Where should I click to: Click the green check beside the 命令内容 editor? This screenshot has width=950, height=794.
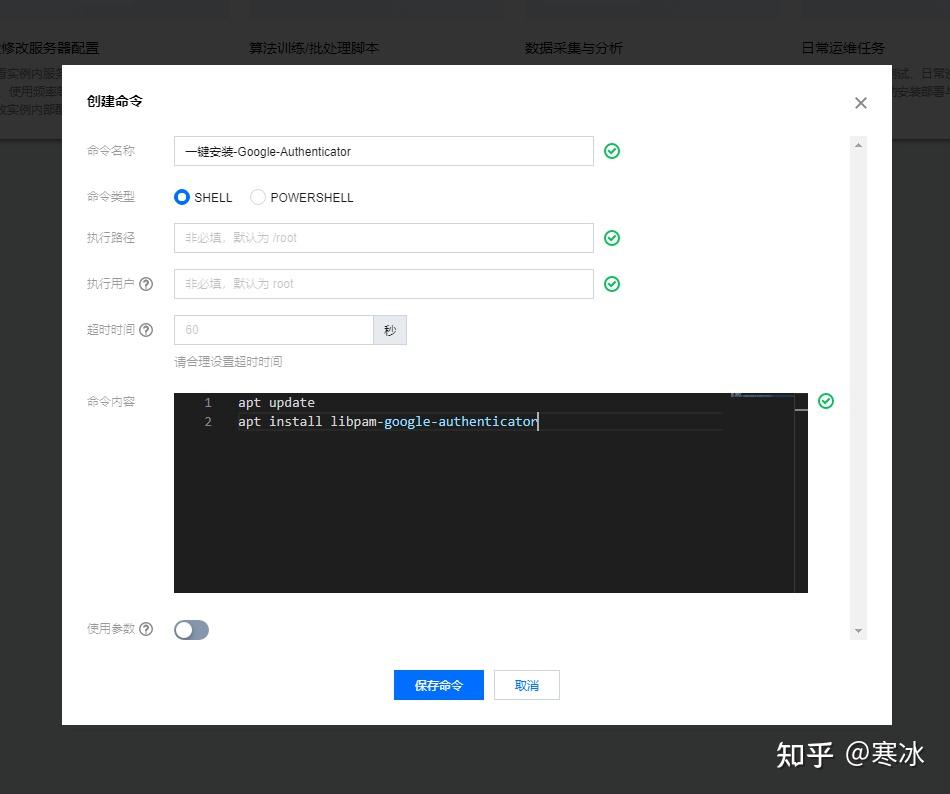pyautogui.click(x=826, y=401)
